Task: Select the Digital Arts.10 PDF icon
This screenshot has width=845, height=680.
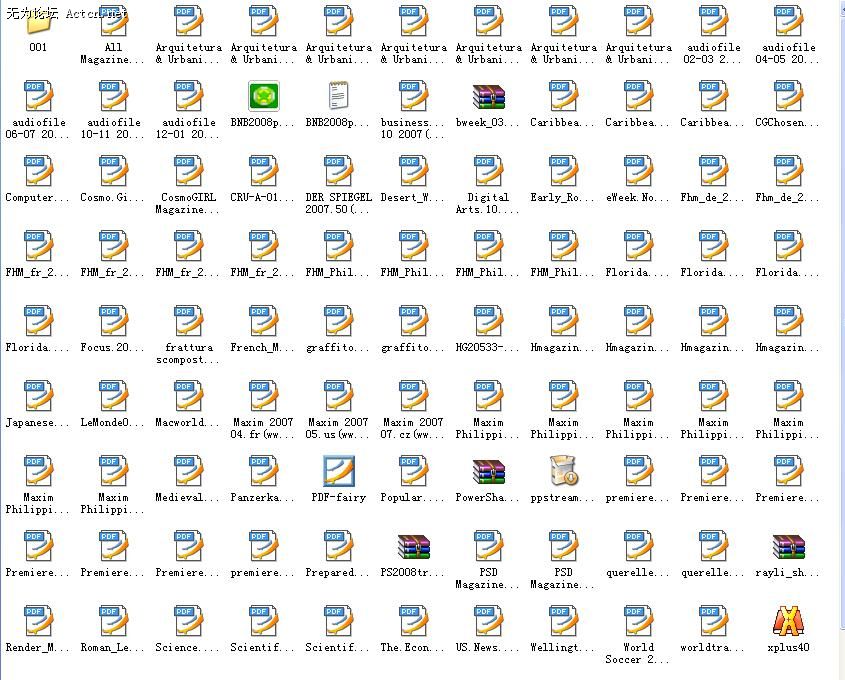Action: [x=488, y=170]
